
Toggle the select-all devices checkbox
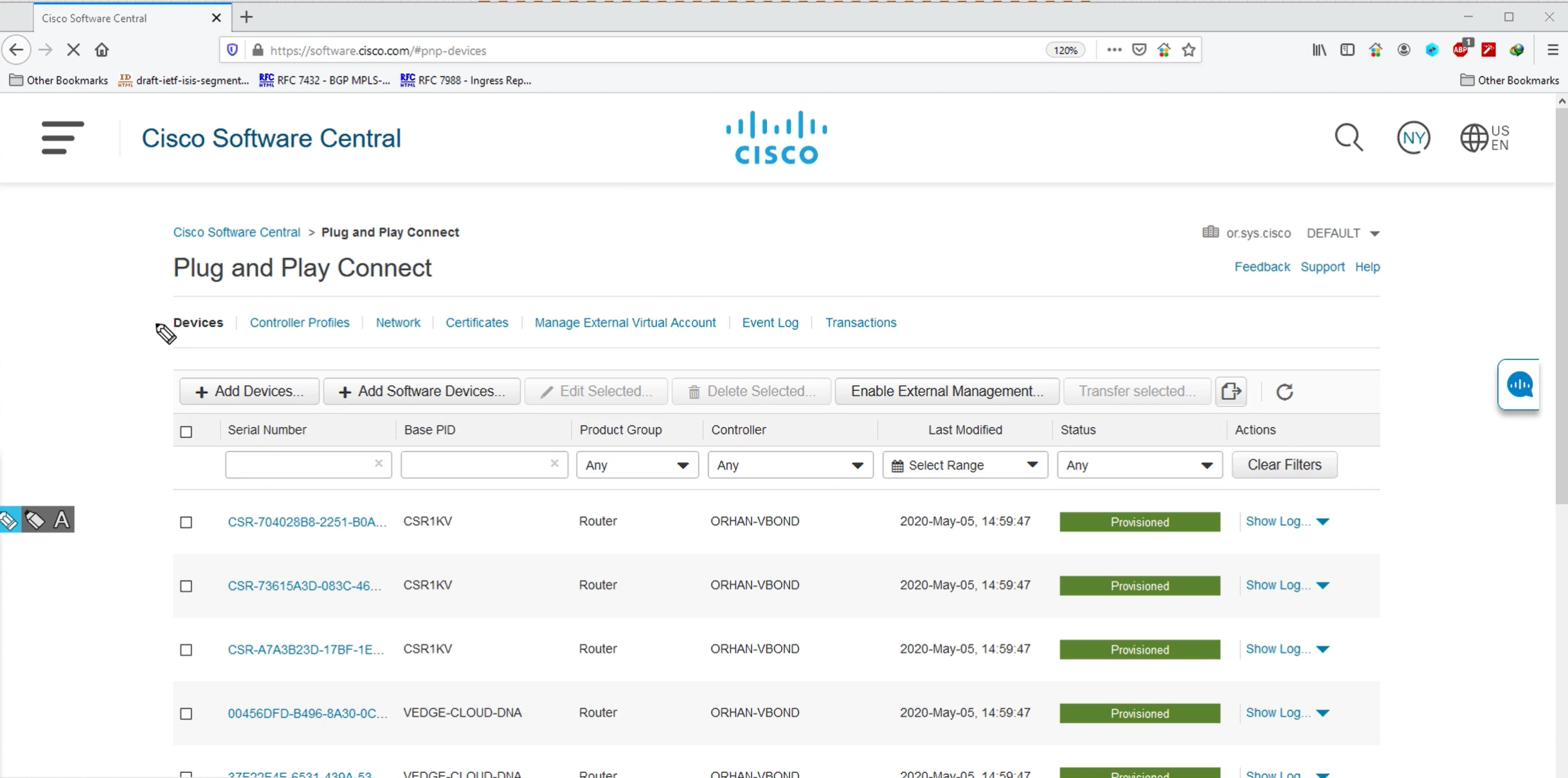(186, 431)
